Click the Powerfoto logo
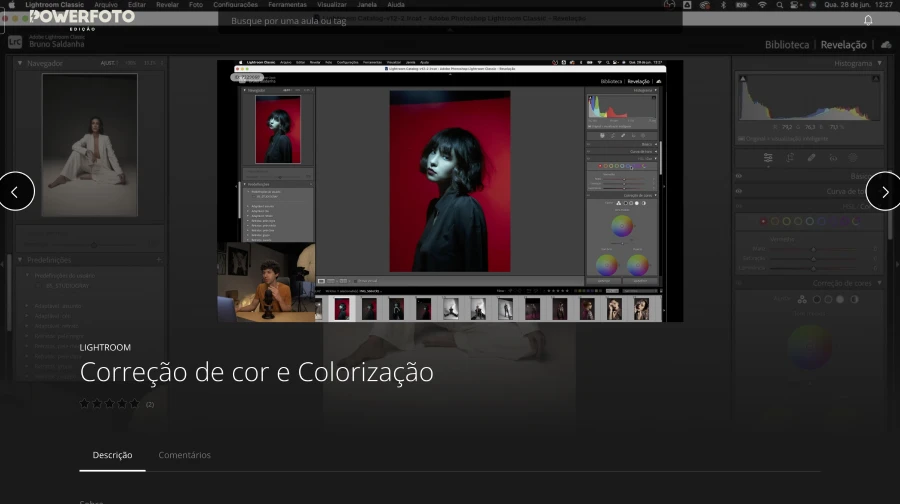900x504 pixels. click(x=82, y=19)
